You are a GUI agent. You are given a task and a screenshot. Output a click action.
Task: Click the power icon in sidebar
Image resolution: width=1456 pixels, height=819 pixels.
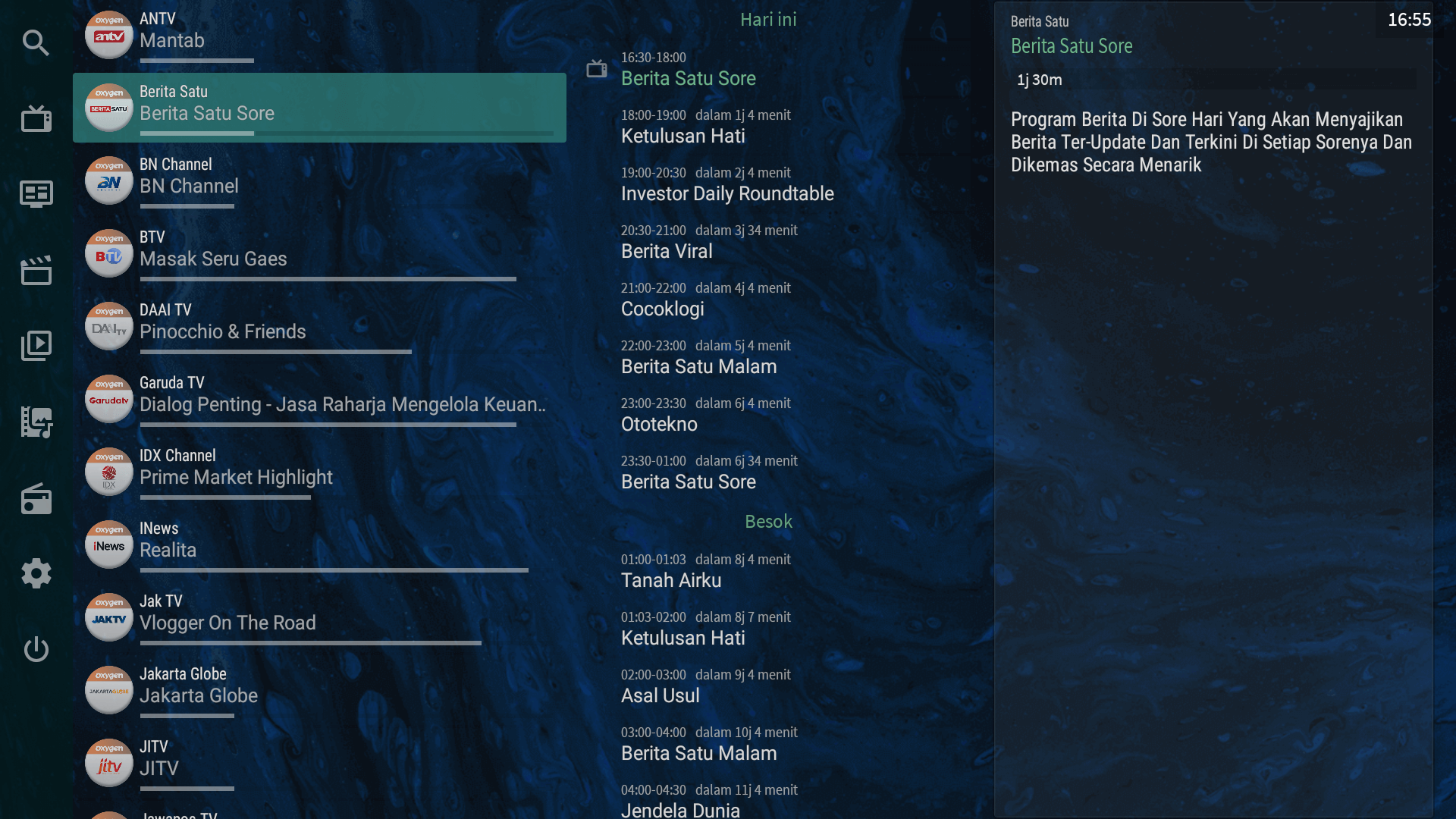(x=36, y=649)
